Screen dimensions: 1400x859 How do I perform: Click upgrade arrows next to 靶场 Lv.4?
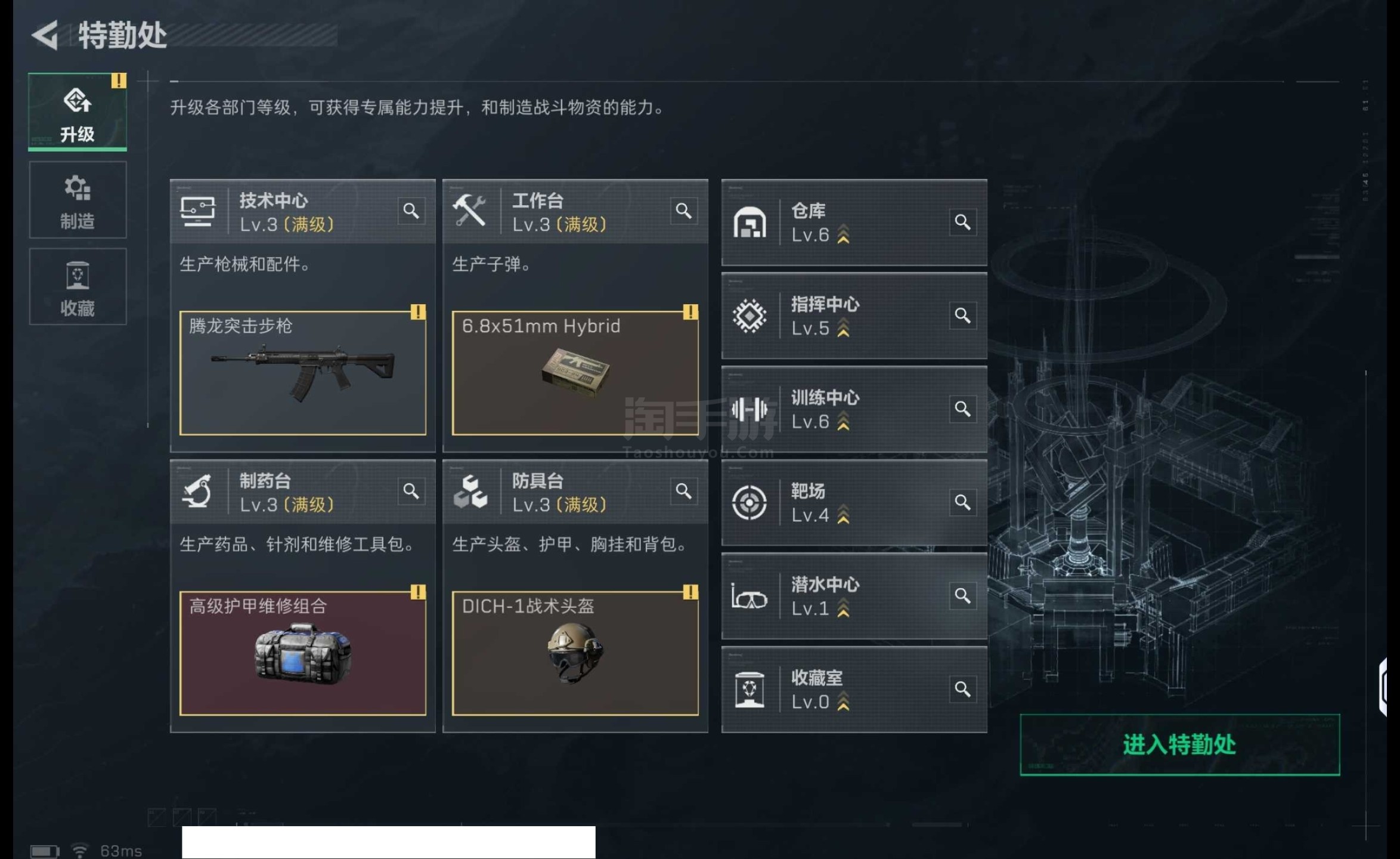point(843,514)
